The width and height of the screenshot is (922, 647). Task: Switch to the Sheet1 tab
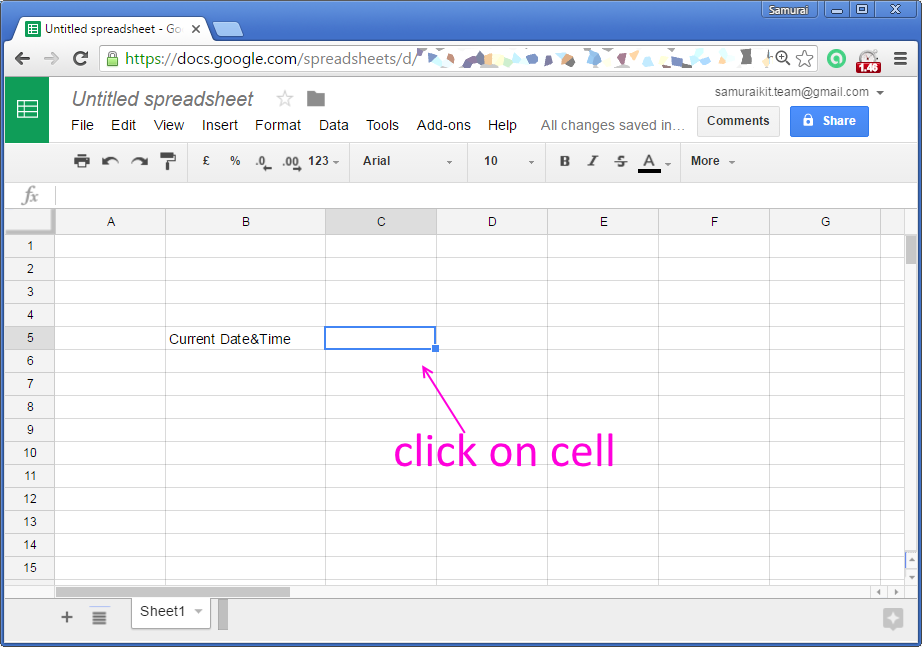(x=162, y=612)
